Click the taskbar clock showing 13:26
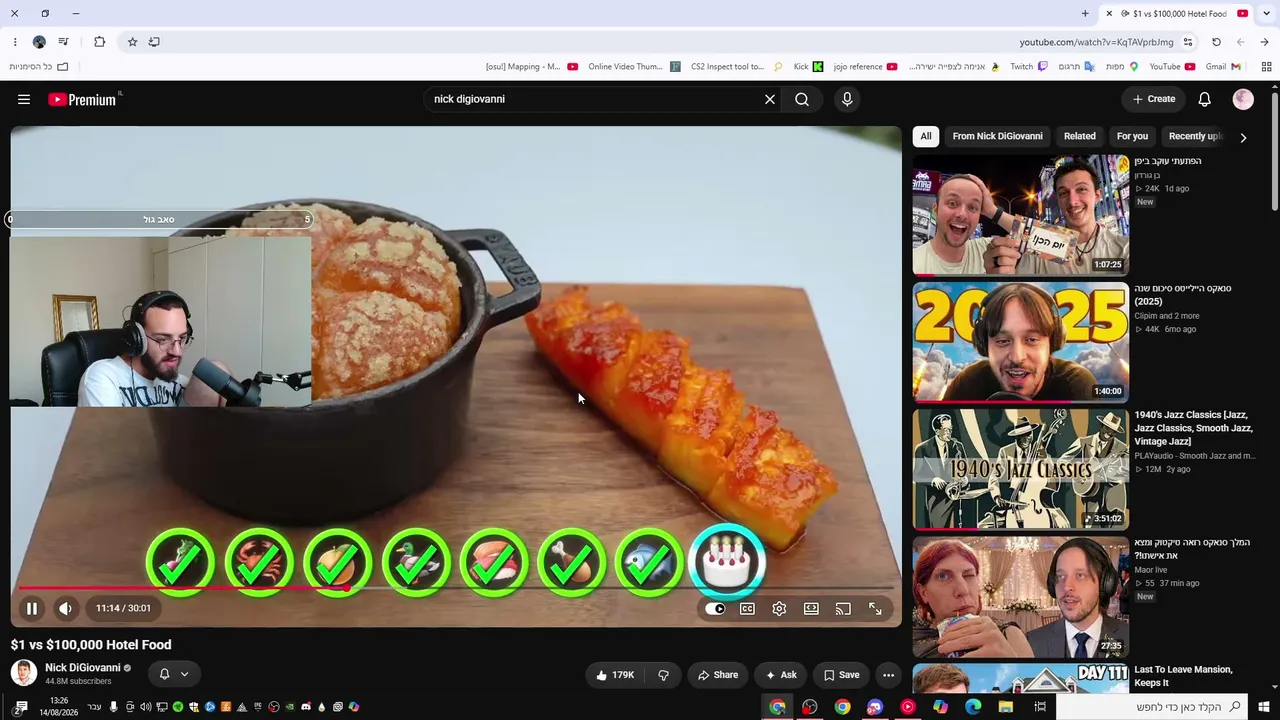The width and height of the screenshot is (1280, 720). coord(59,707)
